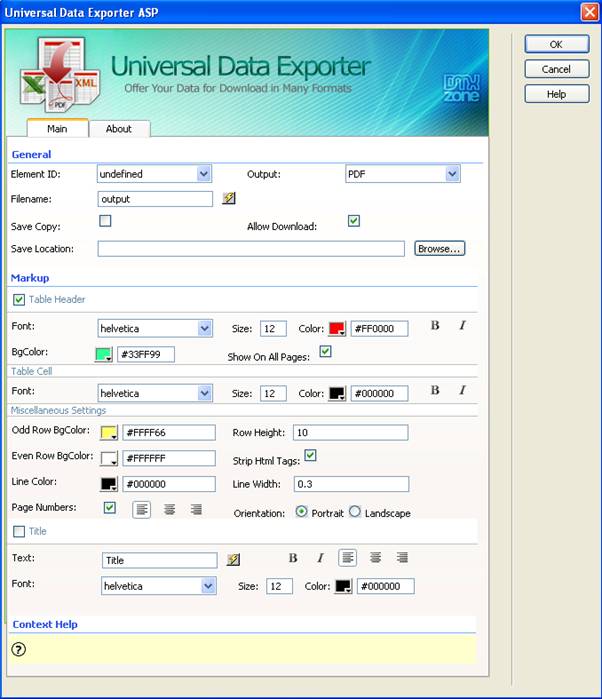Open Table Header green BgColor swatch
Screen dimensions: 602x699
[x=103, y=354]
